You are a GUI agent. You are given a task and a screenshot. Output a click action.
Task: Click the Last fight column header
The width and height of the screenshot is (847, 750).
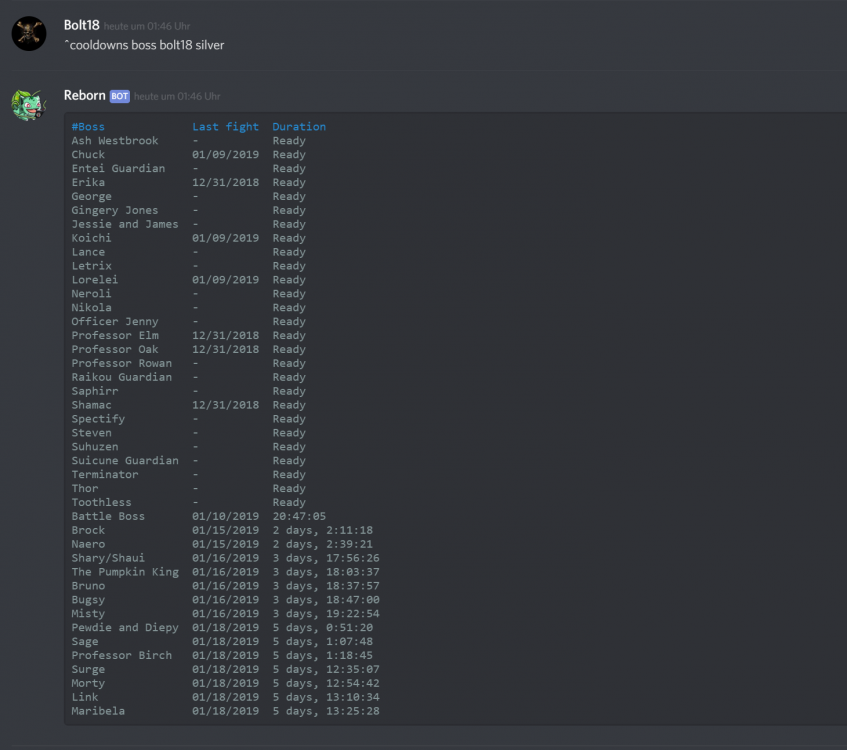click(x=225, y=127)
